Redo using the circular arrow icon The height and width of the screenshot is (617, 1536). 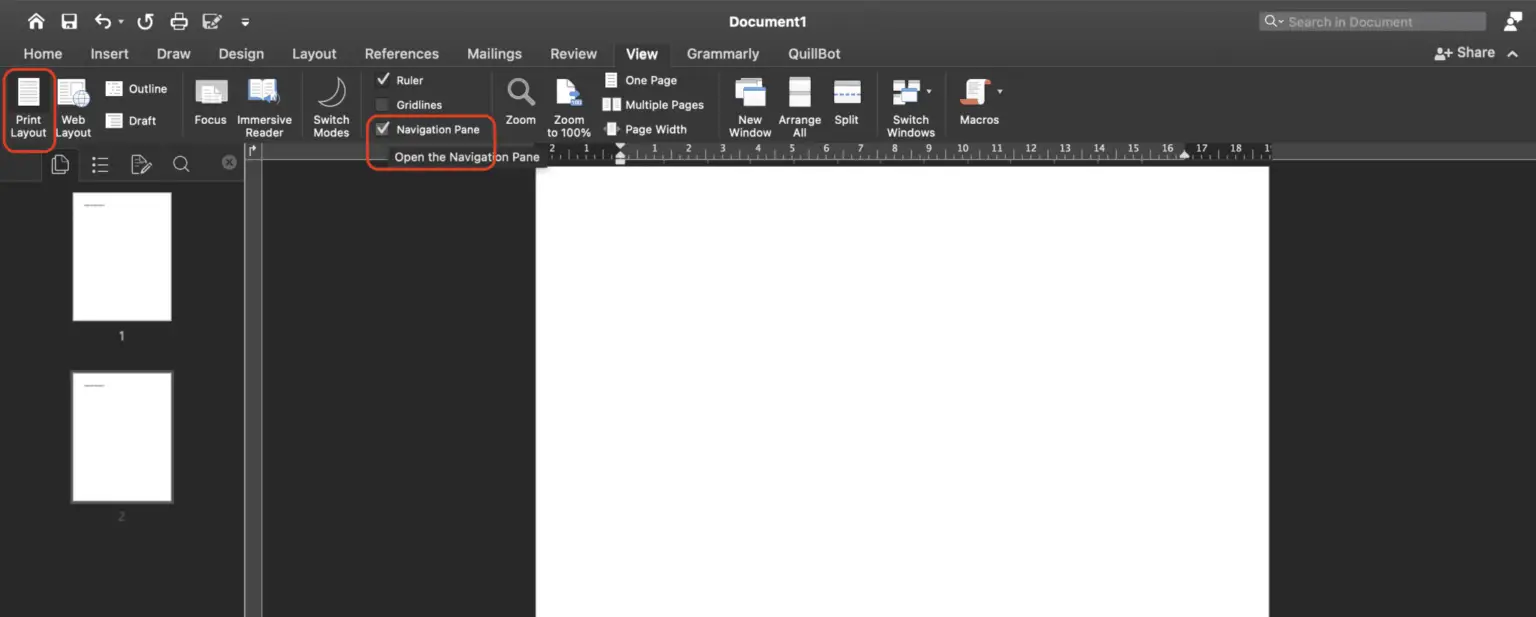click(146, 21)
